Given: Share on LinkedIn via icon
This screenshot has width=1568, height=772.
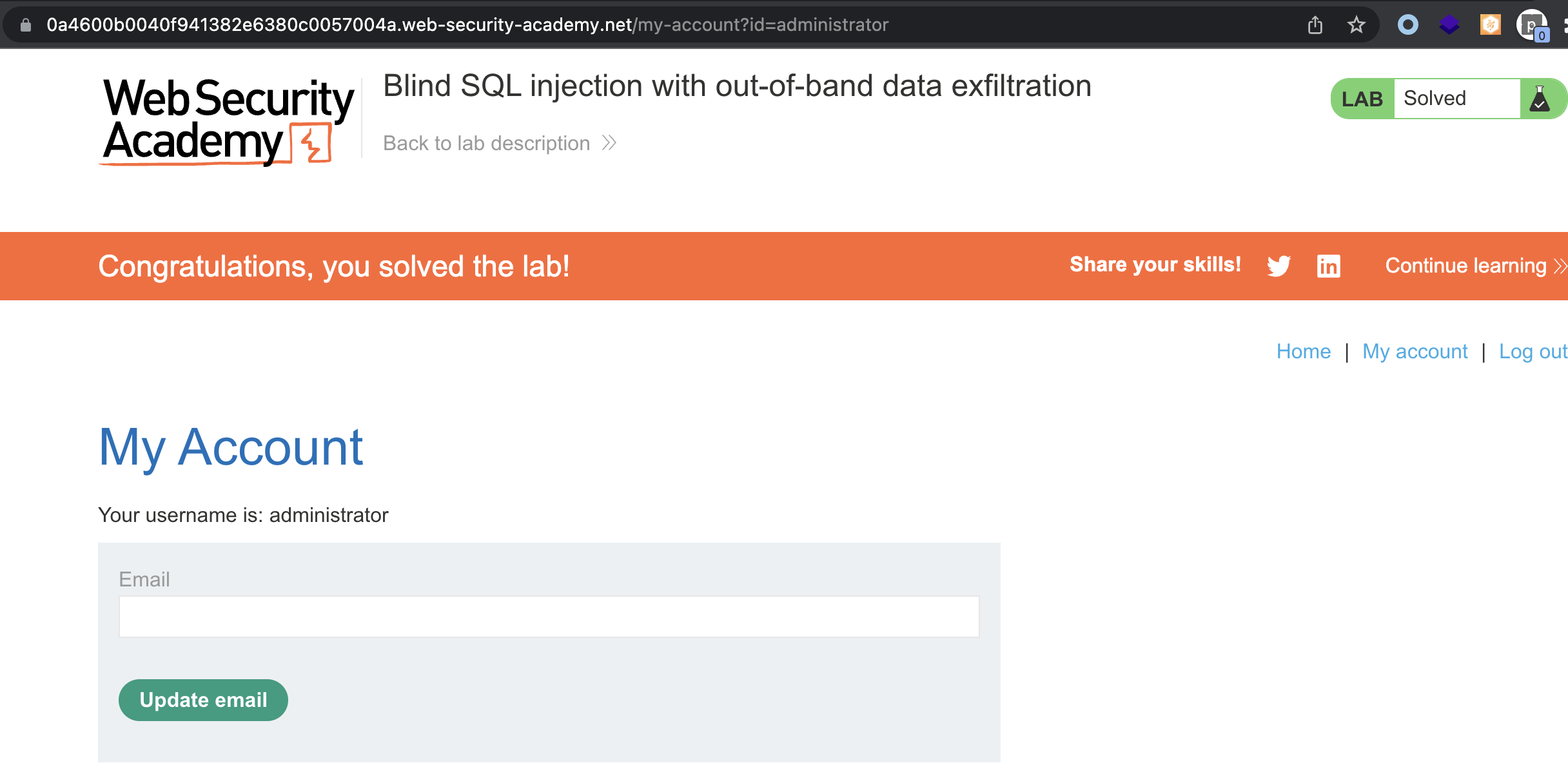Looking at the screenshot, I should click(1328, 265).
